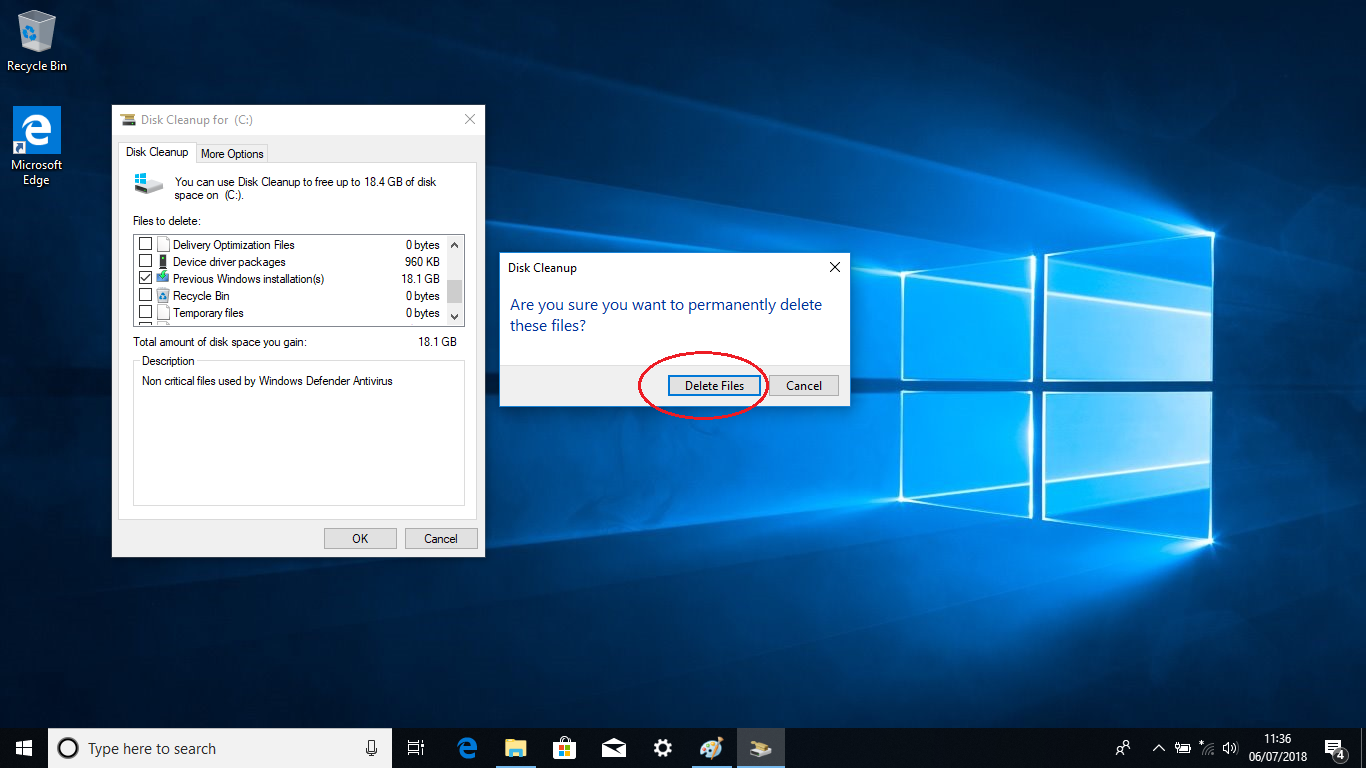Click the drive icon in Disk Cleanup
This screenshot has height=768, width=1366.
pyautogui.click(x=148, y=183)
